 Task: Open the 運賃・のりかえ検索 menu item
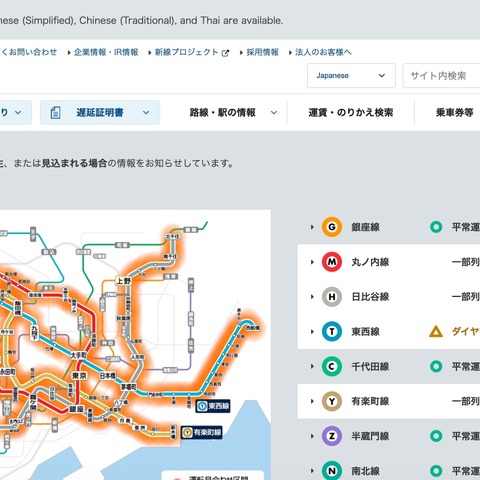point(351,113)
